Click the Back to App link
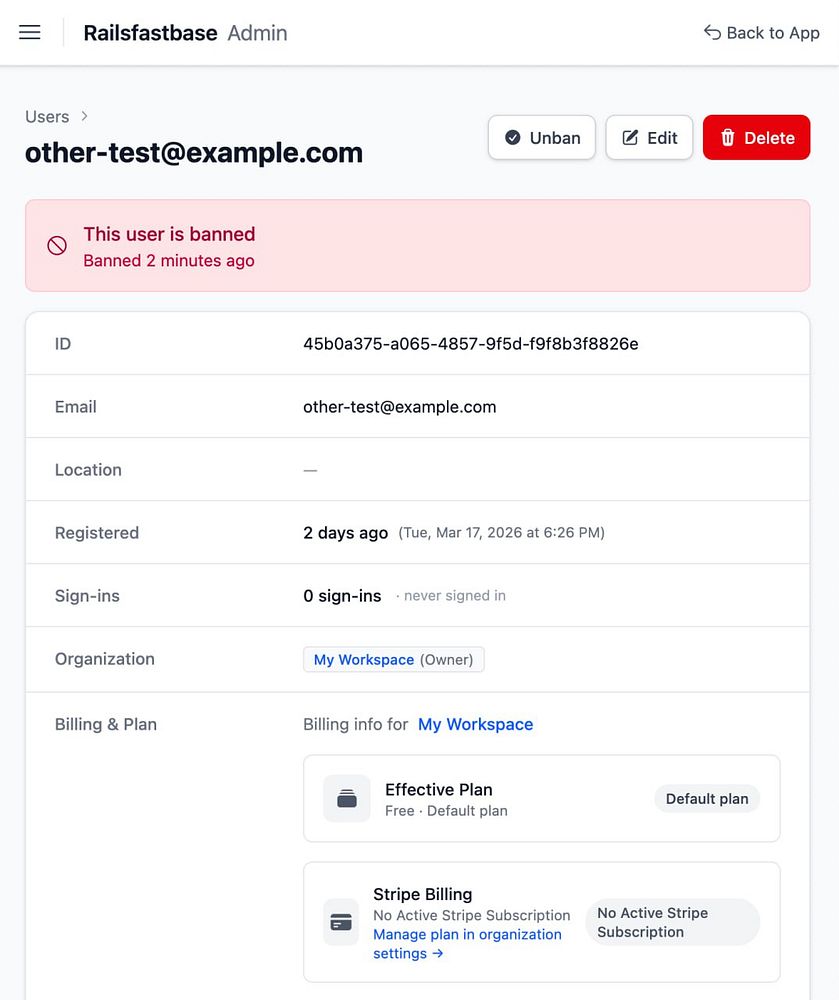Viewport: 839px width, 1000px height. coord(762,33)
